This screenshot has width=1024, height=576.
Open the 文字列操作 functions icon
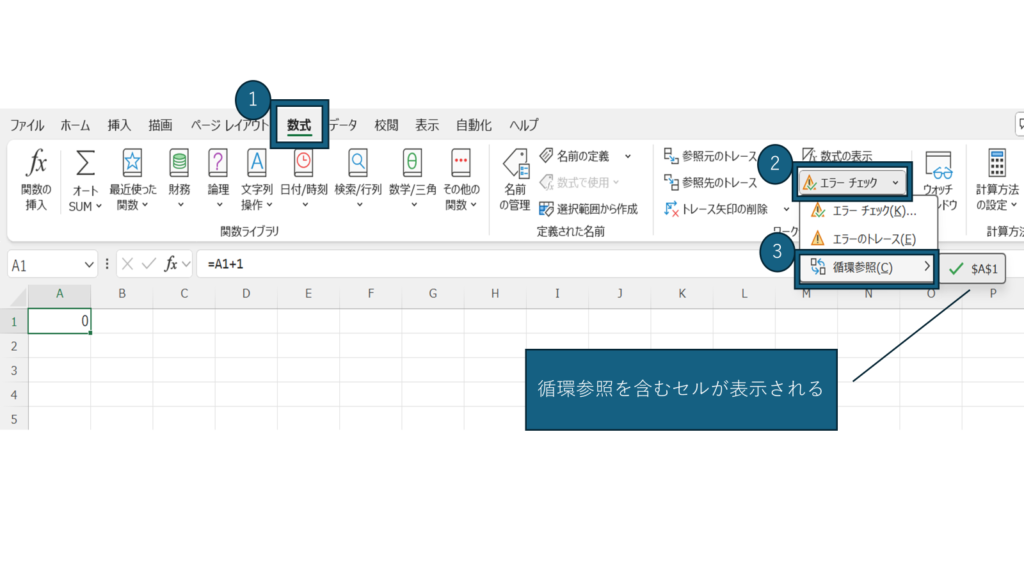tap(256, 163)
